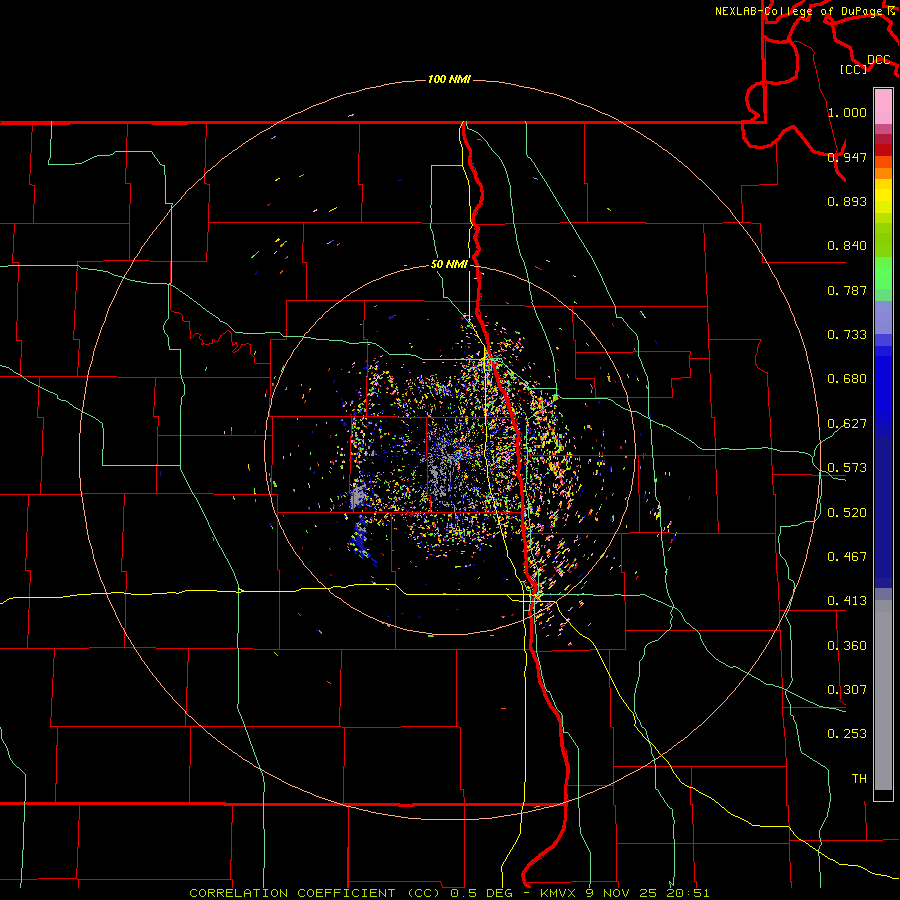
Task: Click the 0.573 legend value
Action: click(847, 468)
